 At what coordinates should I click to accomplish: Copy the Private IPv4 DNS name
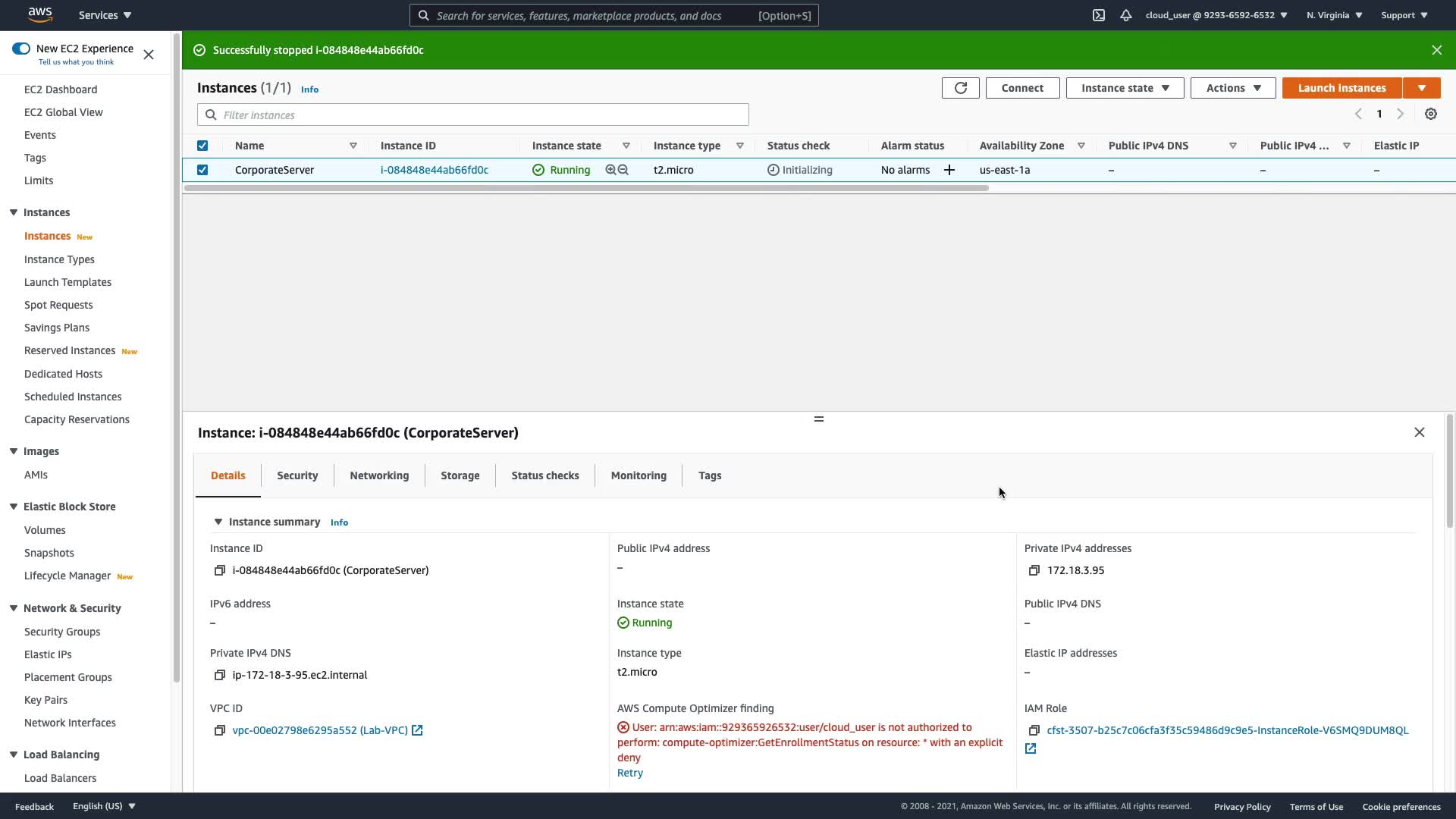click(x=220, y=675)
